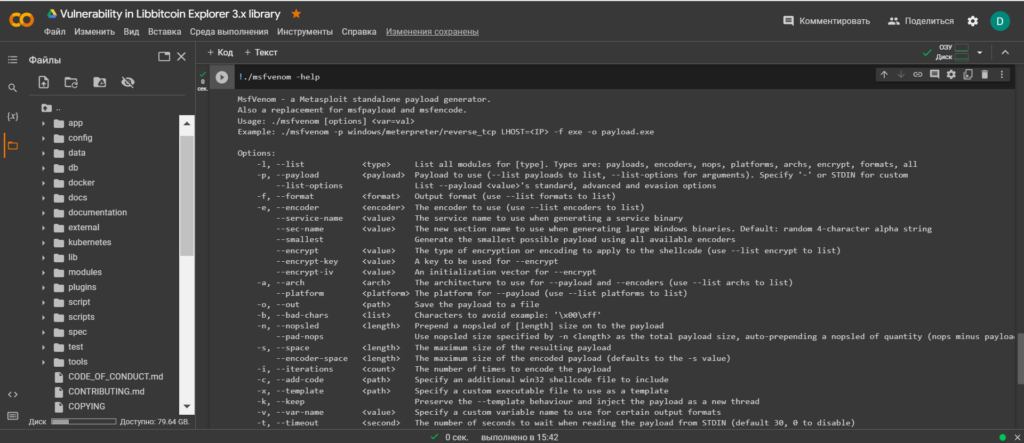
Task: Open the account avatar 'D'
Action: click(999, 21)
